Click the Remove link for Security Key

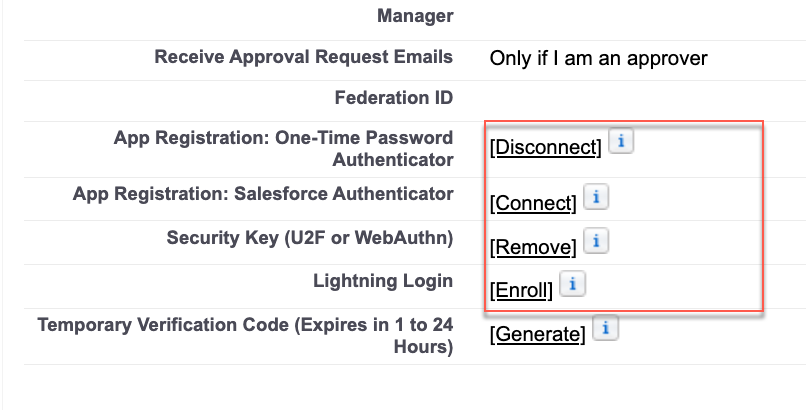(533, 247)
